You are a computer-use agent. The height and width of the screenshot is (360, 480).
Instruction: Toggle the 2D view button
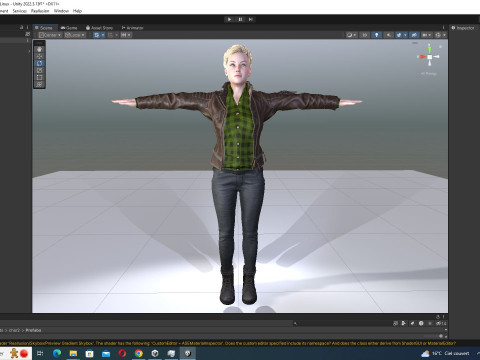[x=365, y=35]
